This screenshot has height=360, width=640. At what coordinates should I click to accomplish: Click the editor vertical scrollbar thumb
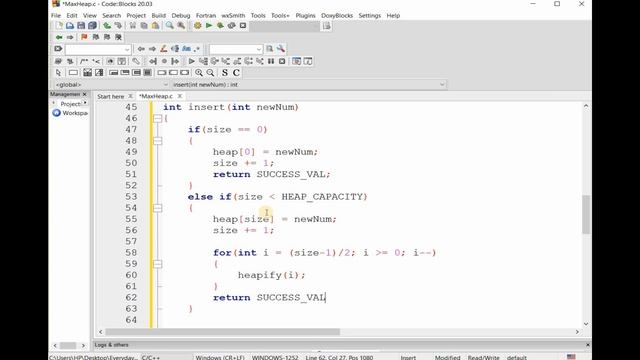(586, 214)
